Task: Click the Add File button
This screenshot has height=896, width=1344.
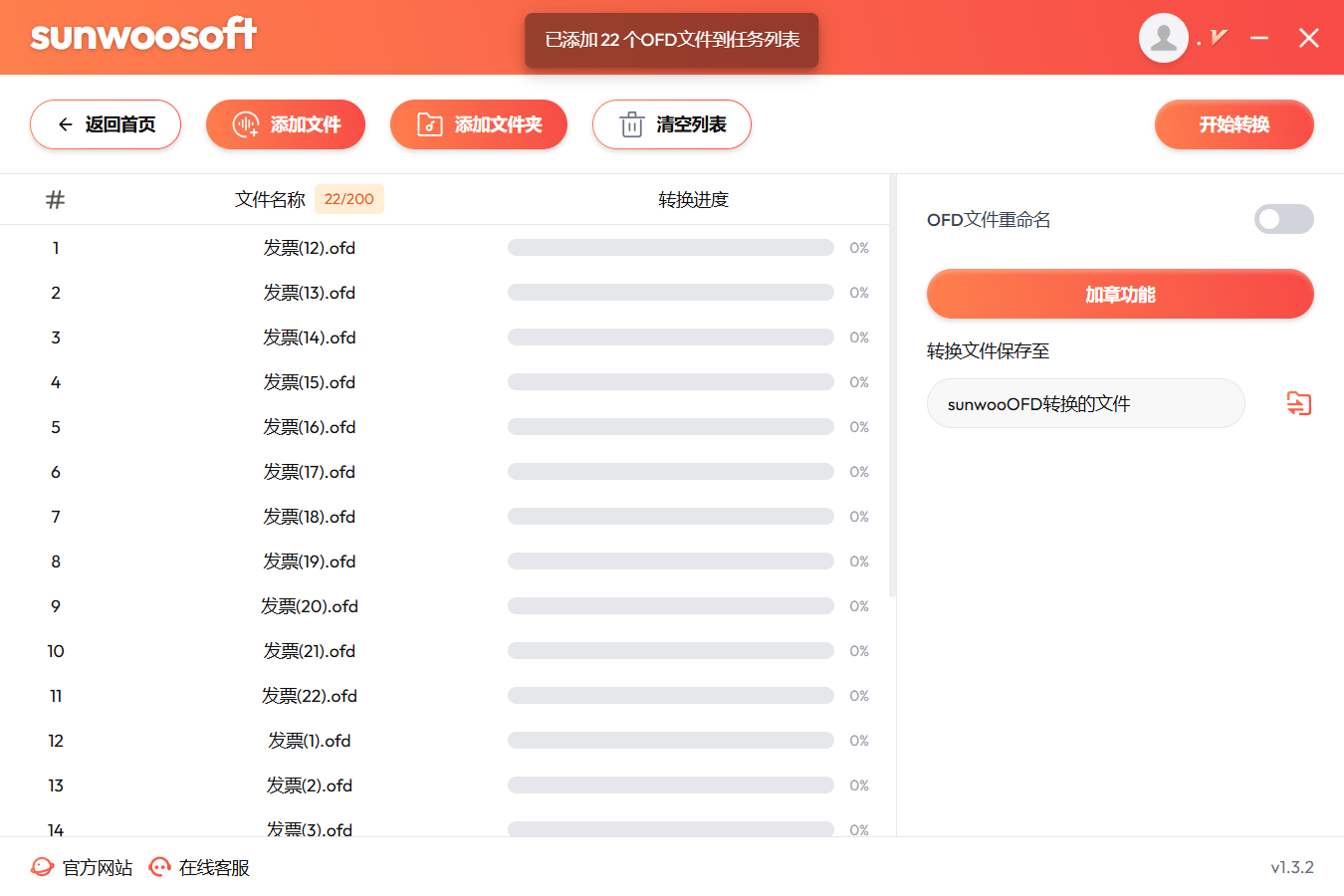Action: point(286,124)
